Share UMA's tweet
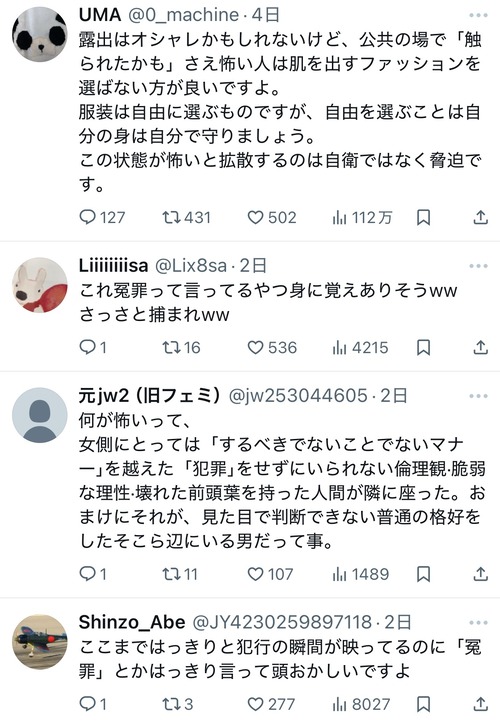The width and height of the screenshot is (500, 721). (480, 217)
